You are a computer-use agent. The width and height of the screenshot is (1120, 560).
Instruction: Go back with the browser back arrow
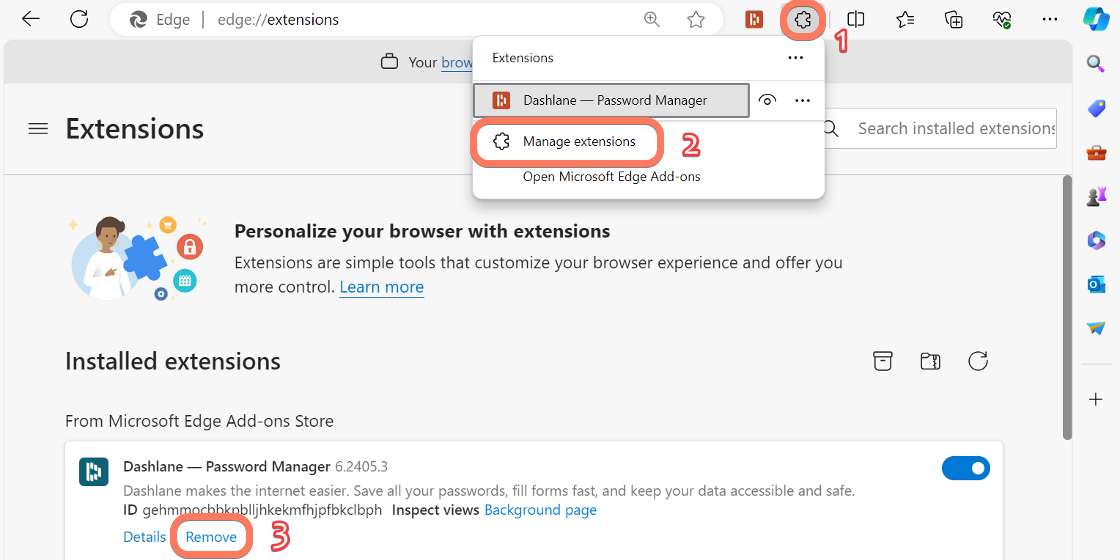[x=31, y=19]
